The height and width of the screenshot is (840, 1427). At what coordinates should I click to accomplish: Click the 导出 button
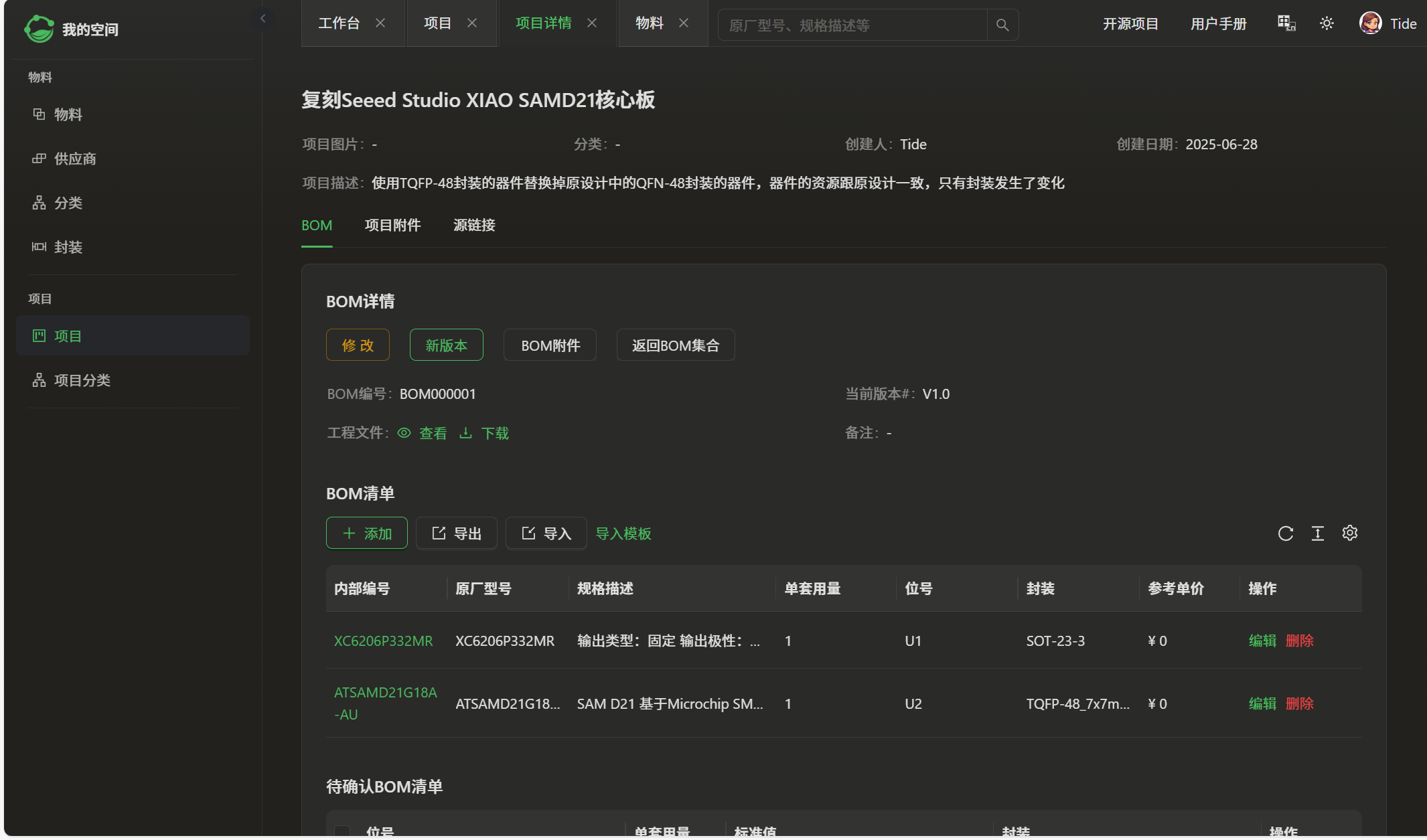457,533
